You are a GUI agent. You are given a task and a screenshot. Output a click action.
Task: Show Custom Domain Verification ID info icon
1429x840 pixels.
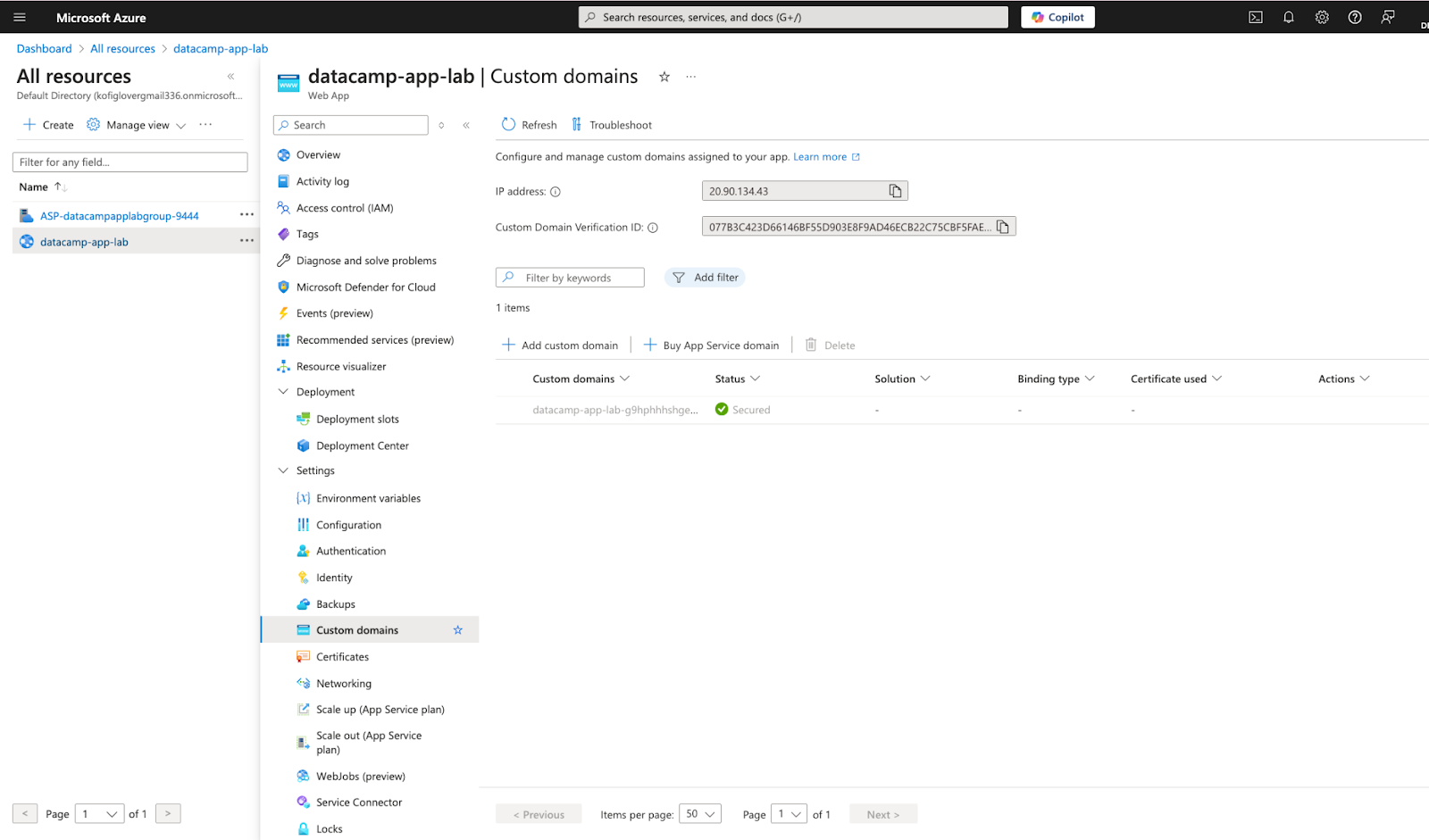(x=653, y=228)
